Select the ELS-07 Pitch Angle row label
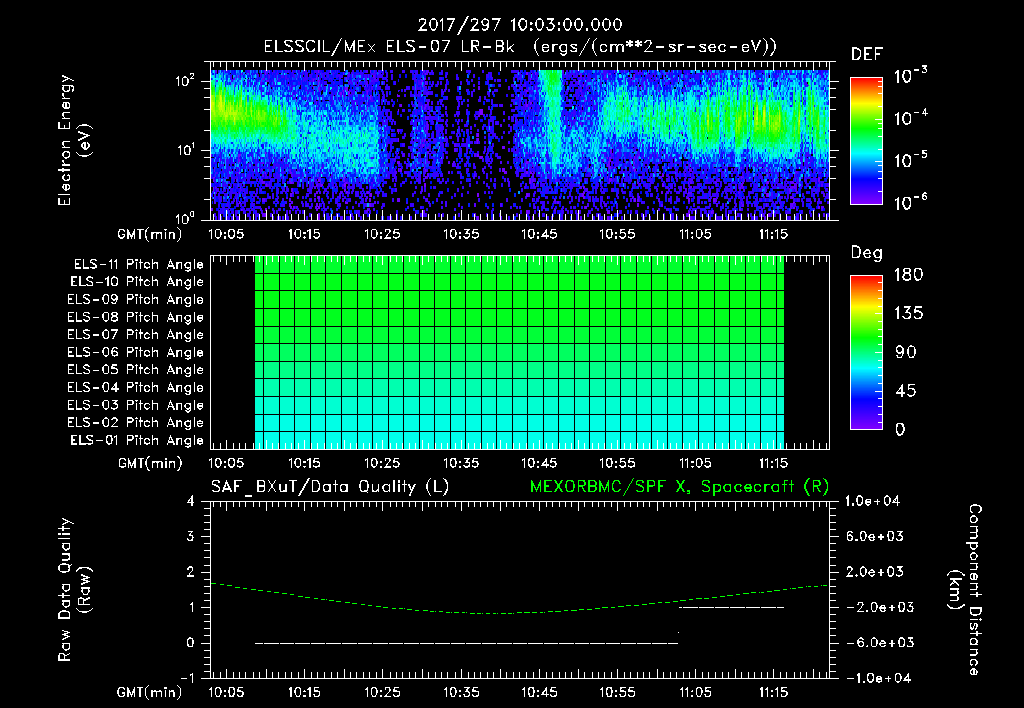Image resolution: width=1024 pixels, height=708 pixels. (136, 334)
